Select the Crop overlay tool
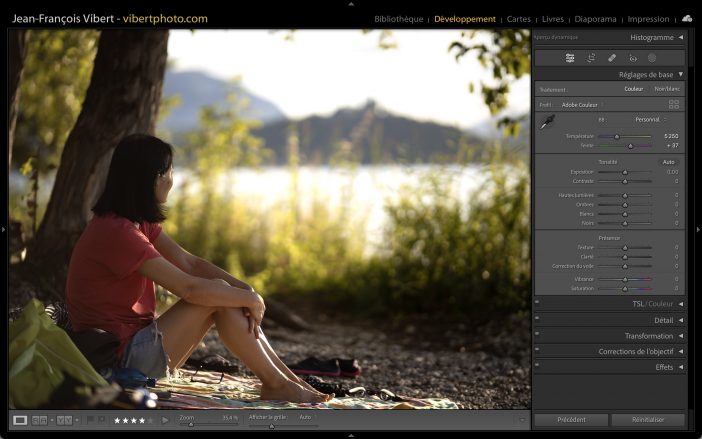 591,58
